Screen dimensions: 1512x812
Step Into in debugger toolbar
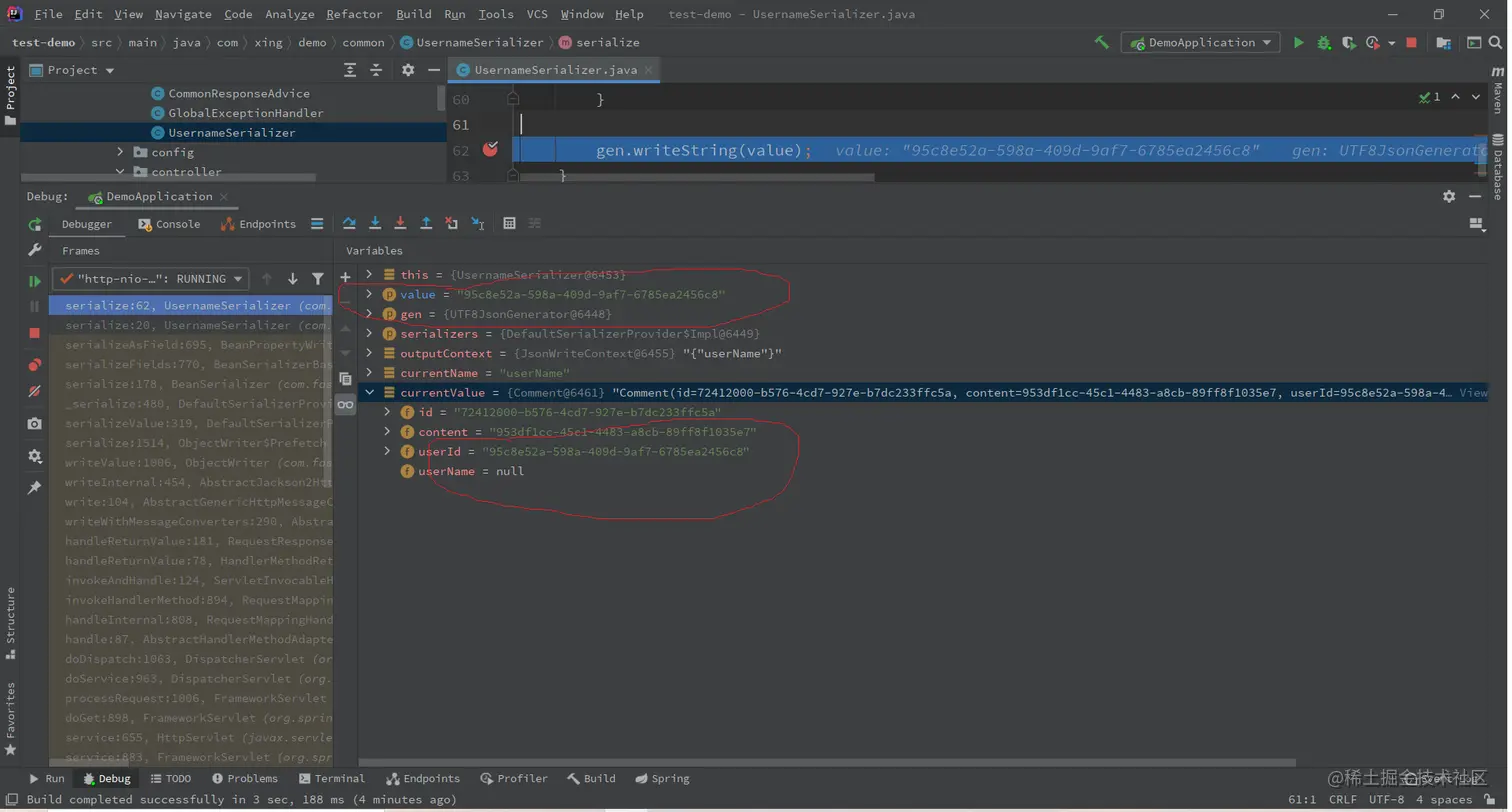click(375, 224)
